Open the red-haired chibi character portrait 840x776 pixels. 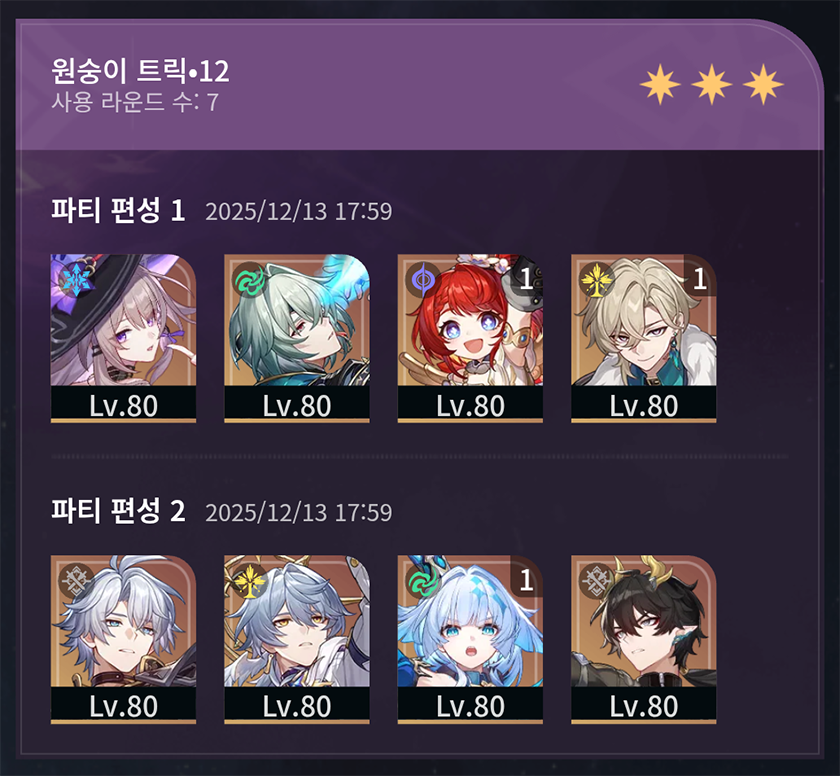(x=470, y=338)
